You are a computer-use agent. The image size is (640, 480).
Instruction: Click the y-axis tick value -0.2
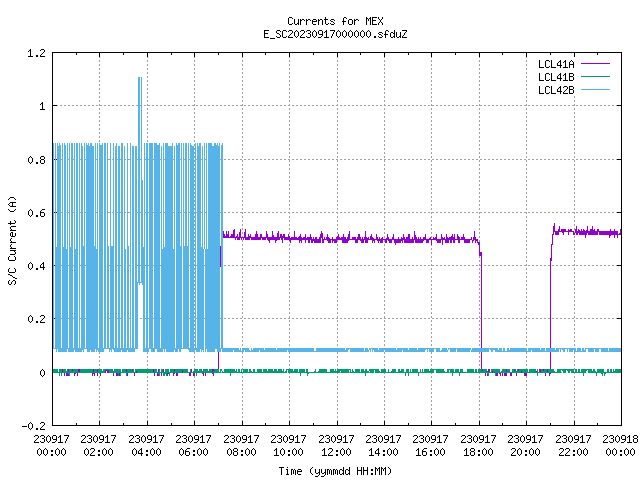[33, 426]
